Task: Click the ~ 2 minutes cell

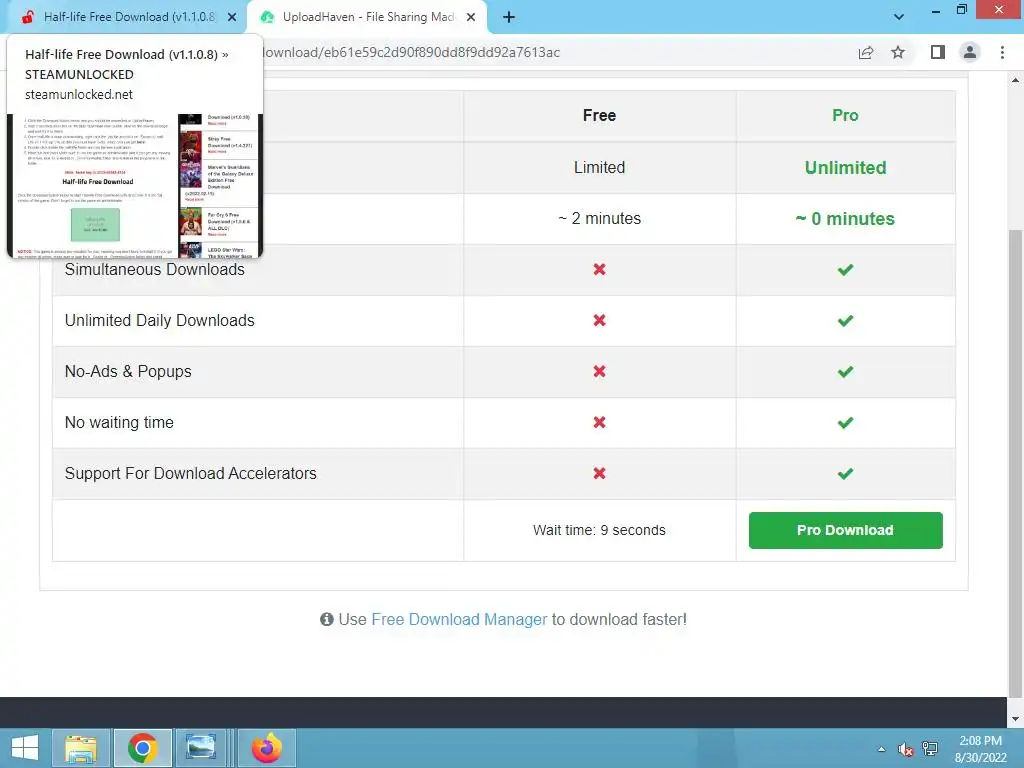Action: point(599,219)
